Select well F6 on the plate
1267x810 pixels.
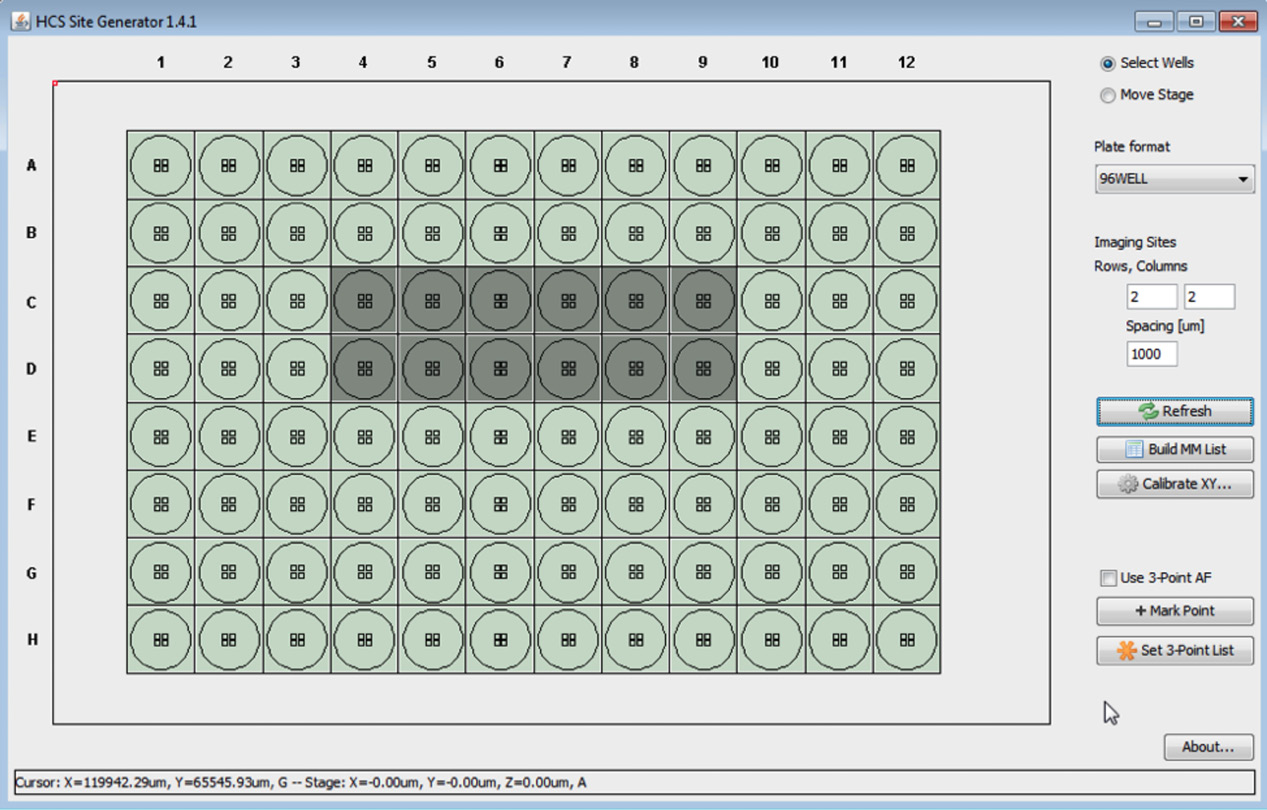pyautogui.click(x=500, y=504)
